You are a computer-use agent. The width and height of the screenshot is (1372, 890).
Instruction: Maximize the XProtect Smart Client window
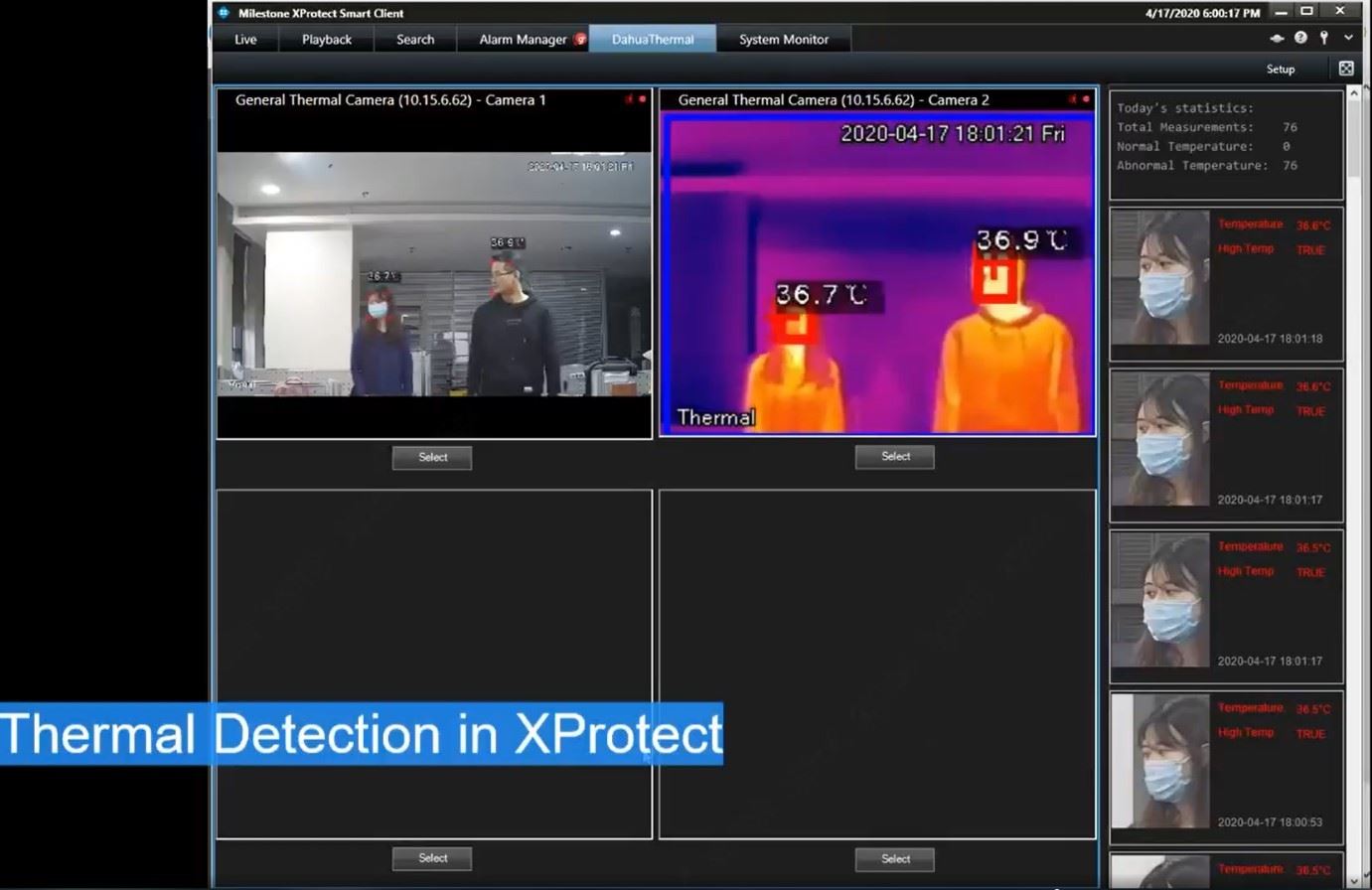[x=1307, y=12]
